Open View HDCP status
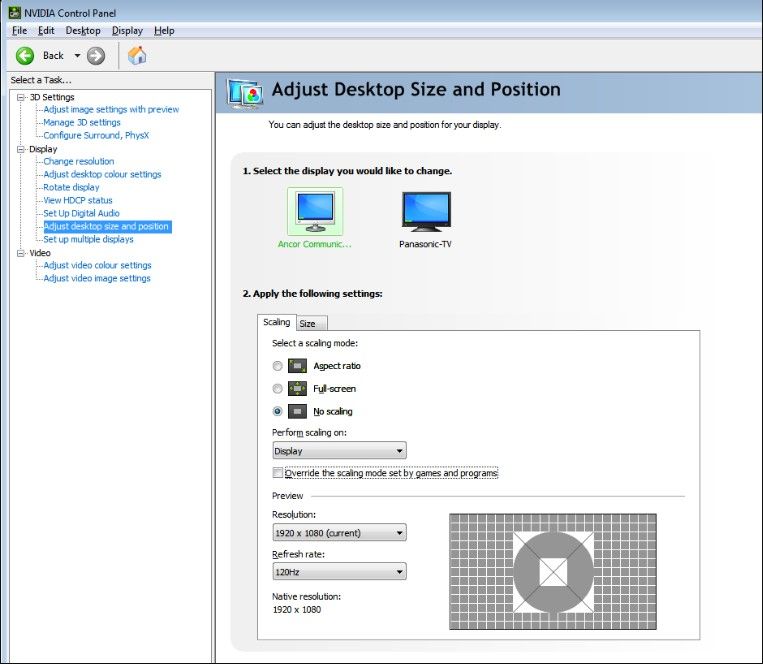Viewport: 763px width, 664px height. (78, 200)
